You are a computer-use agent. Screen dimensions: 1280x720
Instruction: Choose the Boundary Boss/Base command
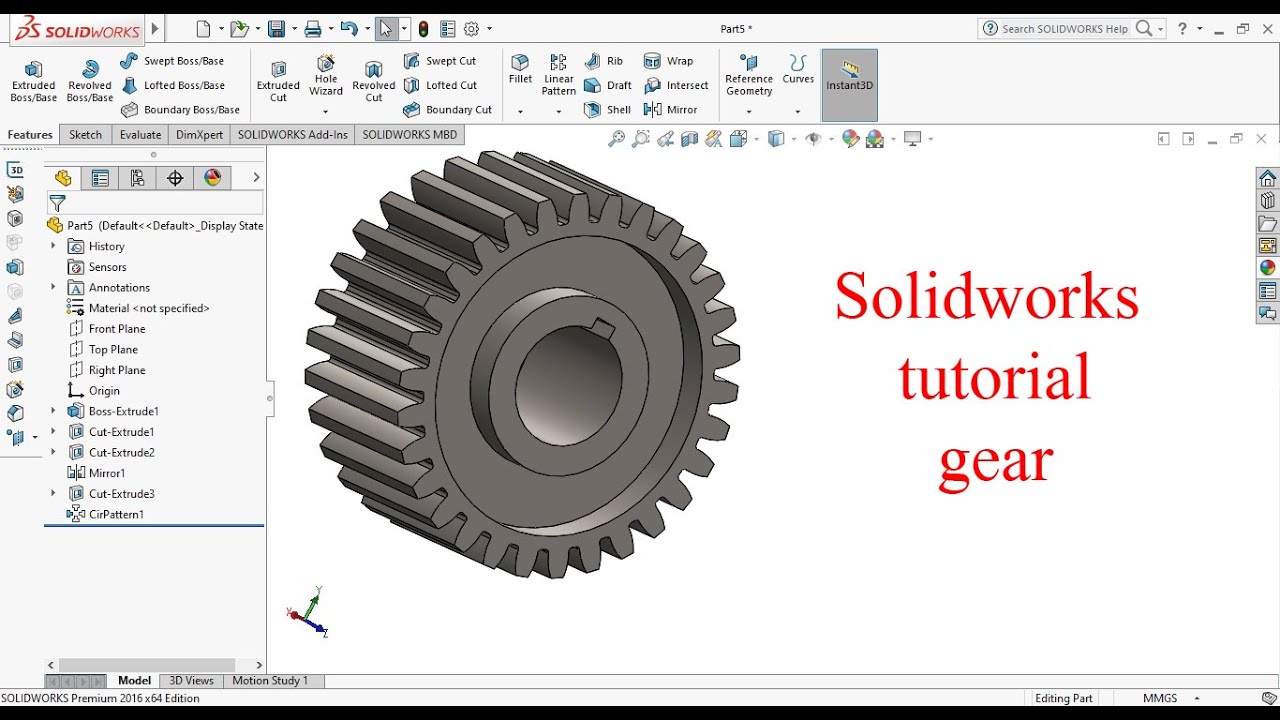point(180,110)
